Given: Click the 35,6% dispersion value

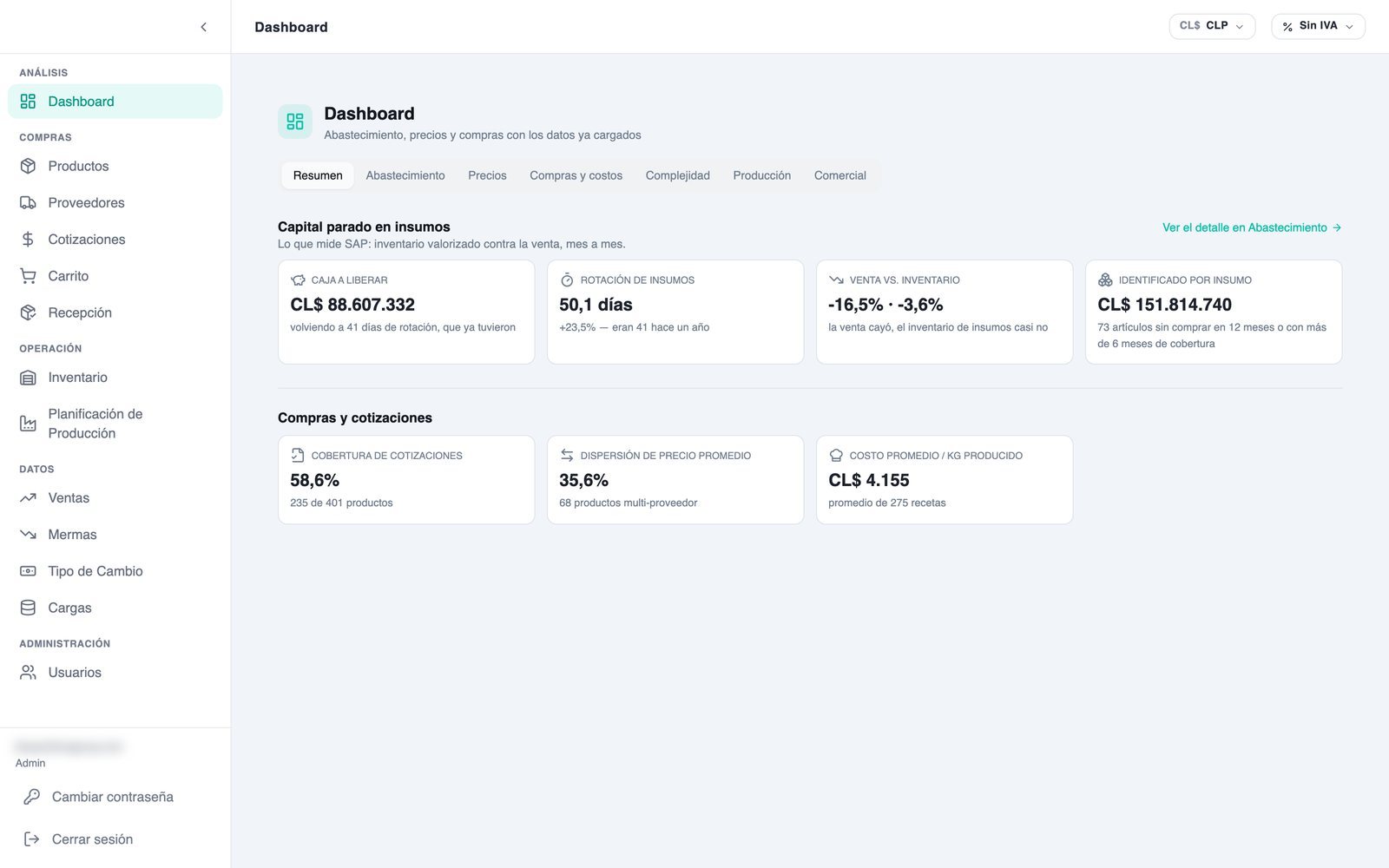Looking at the screenshot, I should tap(583, 480).
